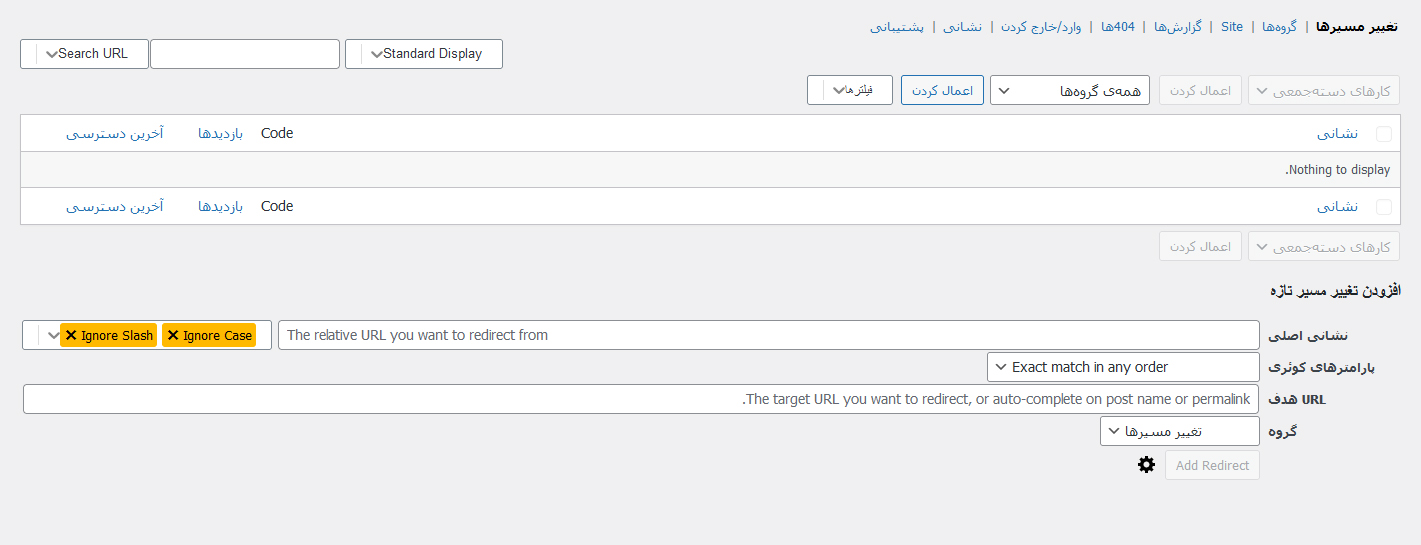Open the فیلترها filters dropdown

[x=850, y=90]
